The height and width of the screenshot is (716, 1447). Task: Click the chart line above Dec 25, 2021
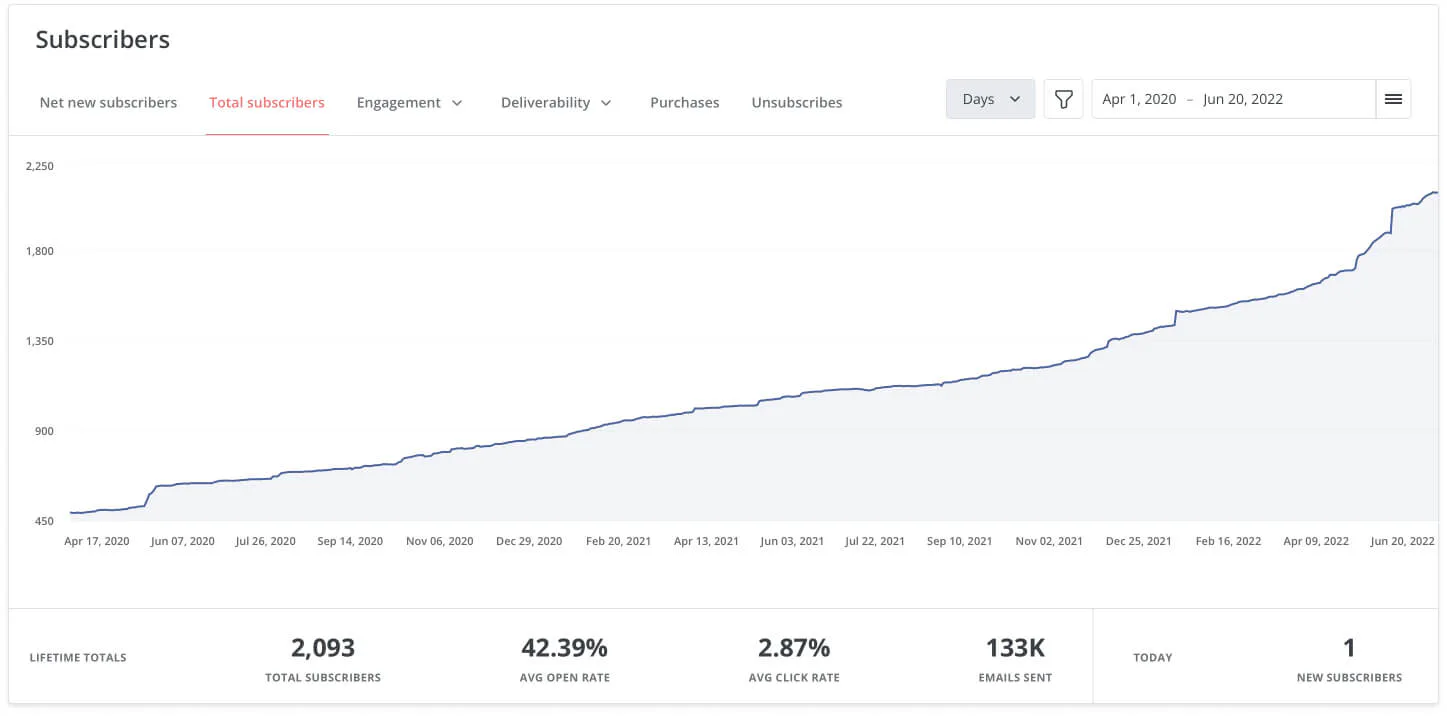pyautogui.click(x=1139, y=333)
